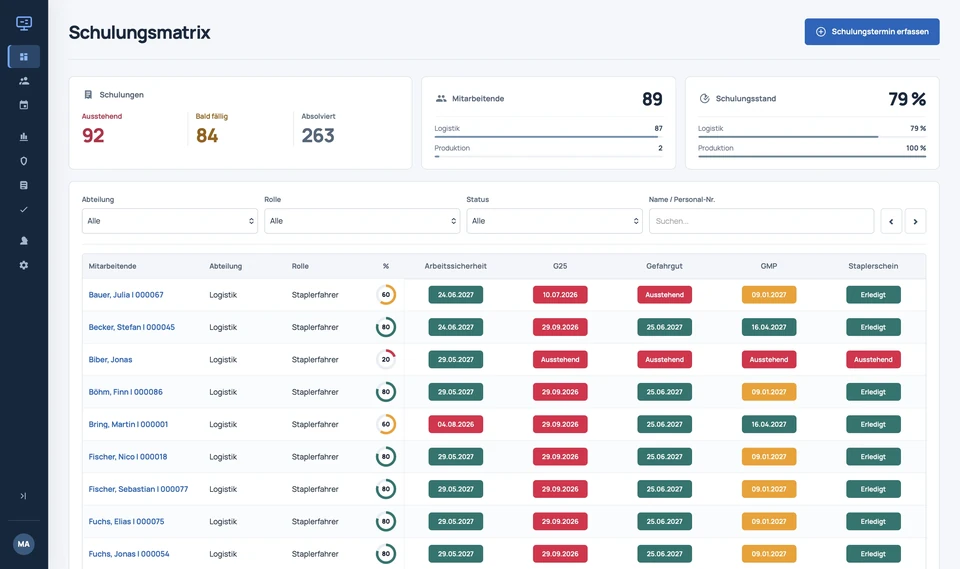Click the GMP column header

pos(769,266)
